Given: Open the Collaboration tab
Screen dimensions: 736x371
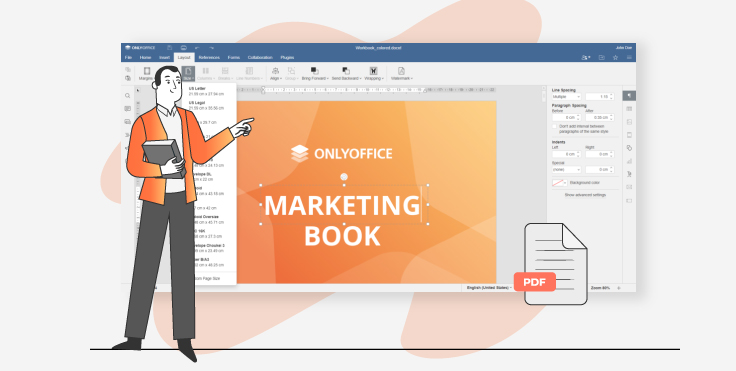Looking at the screenshot, I should (260, 57).
